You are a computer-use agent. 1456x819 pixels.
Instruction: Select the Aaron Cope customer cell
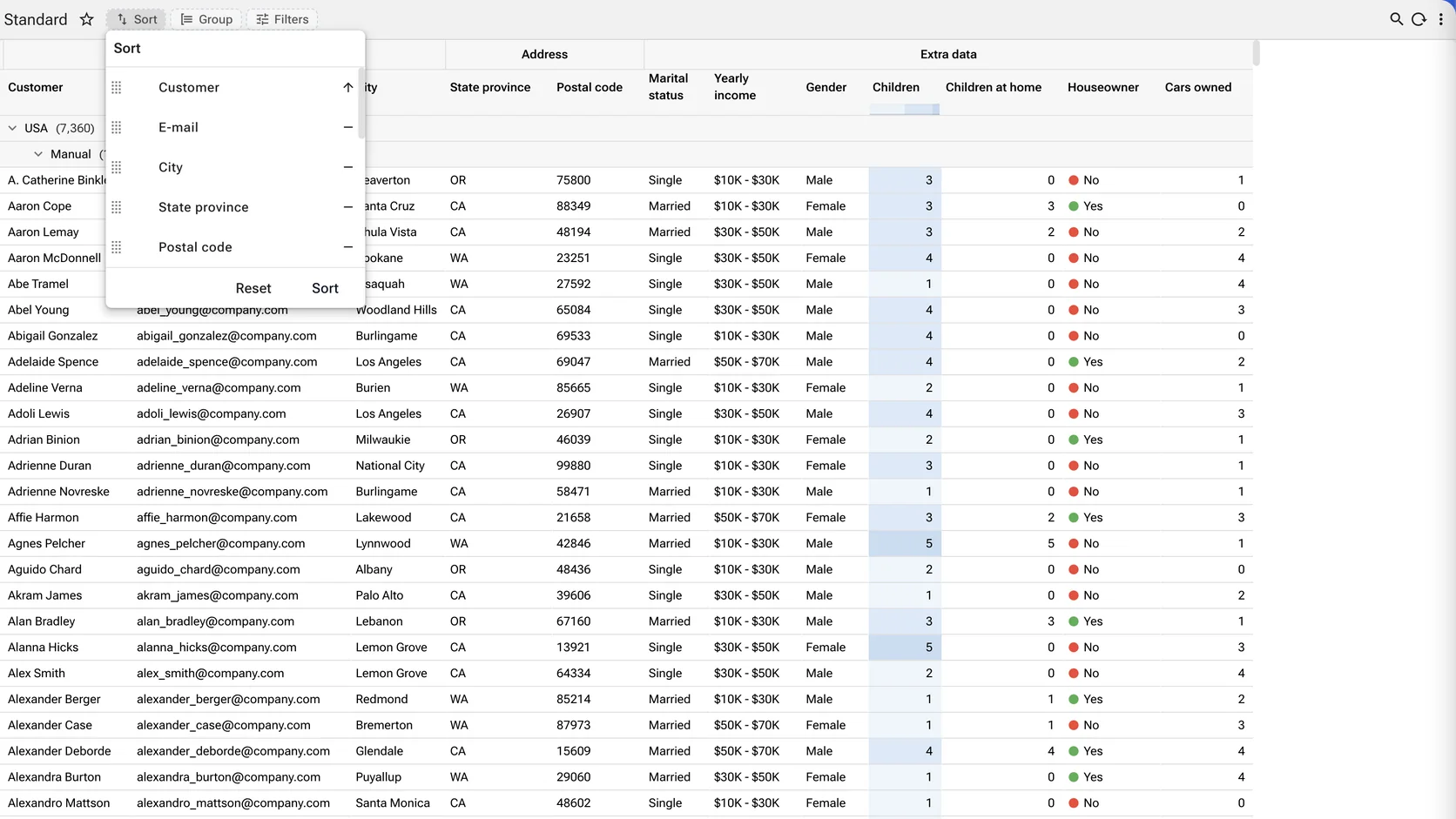(x=40, y=206)
